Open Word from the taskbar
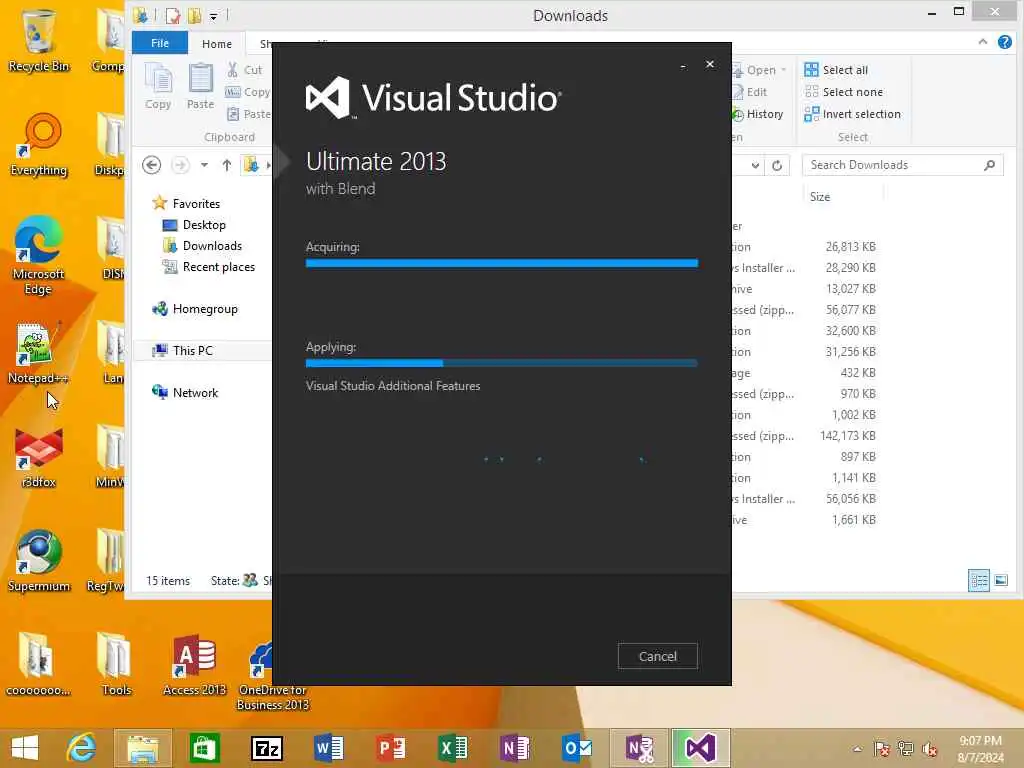1024x768 pixels. [328, 748]
